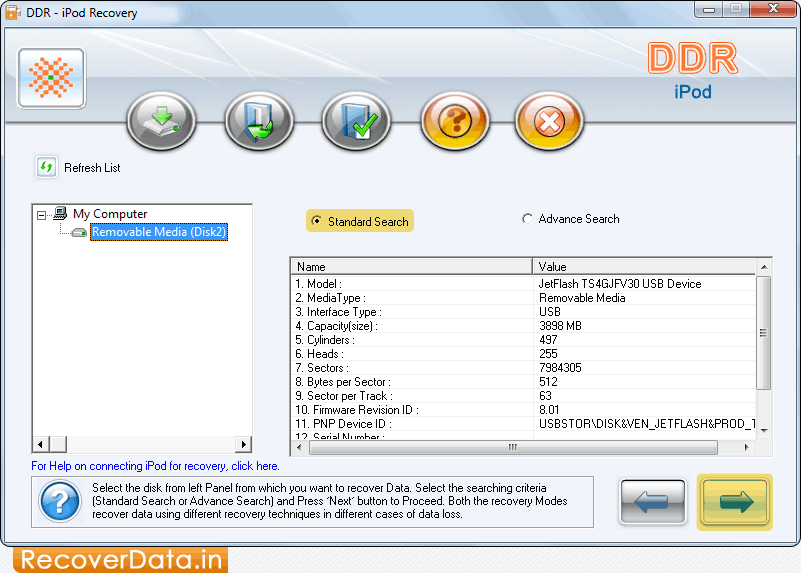Click the '2. MediaType :' row
Image resolution: width=801 pixels, height=573 pixels.
[x=523, y=298]
